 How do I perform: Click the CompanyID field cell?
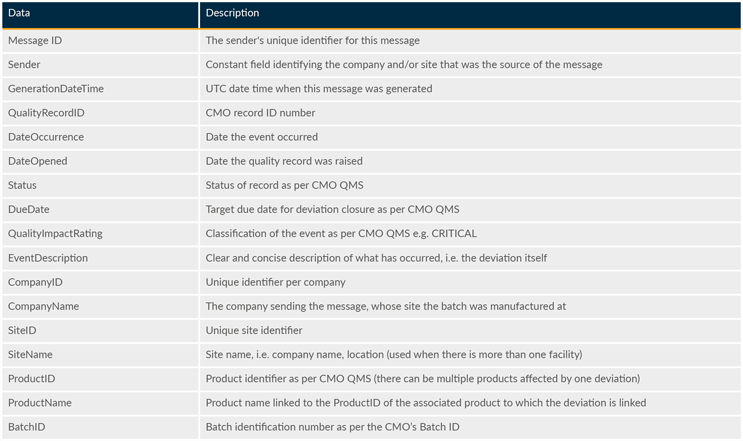pos(35,282)
